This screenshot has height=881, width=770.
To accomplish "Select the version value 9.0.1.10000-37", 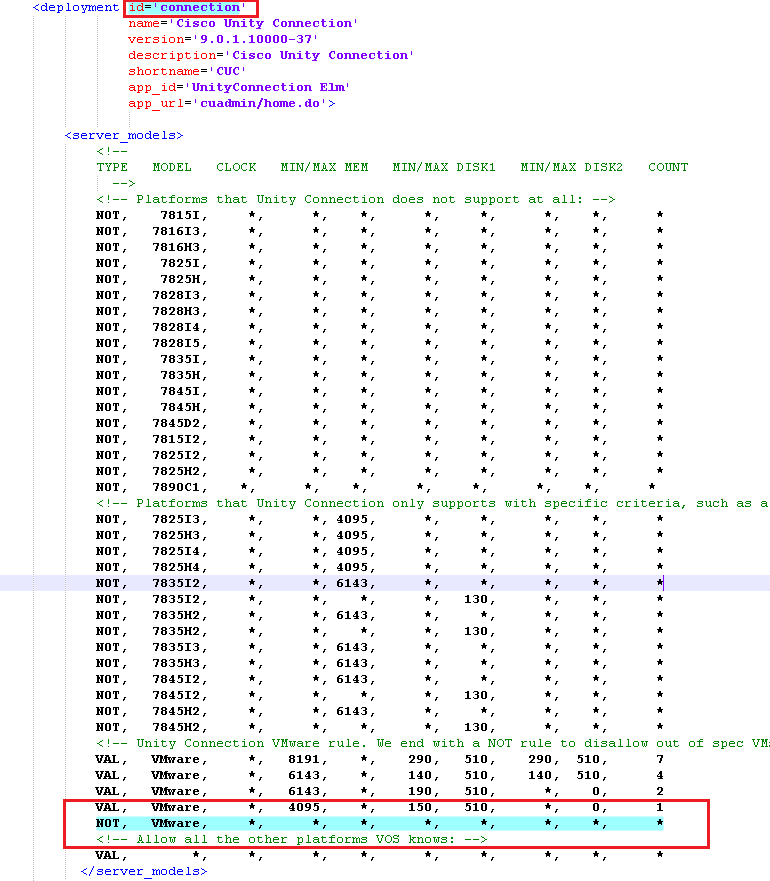I will click(x=256, y=39).
